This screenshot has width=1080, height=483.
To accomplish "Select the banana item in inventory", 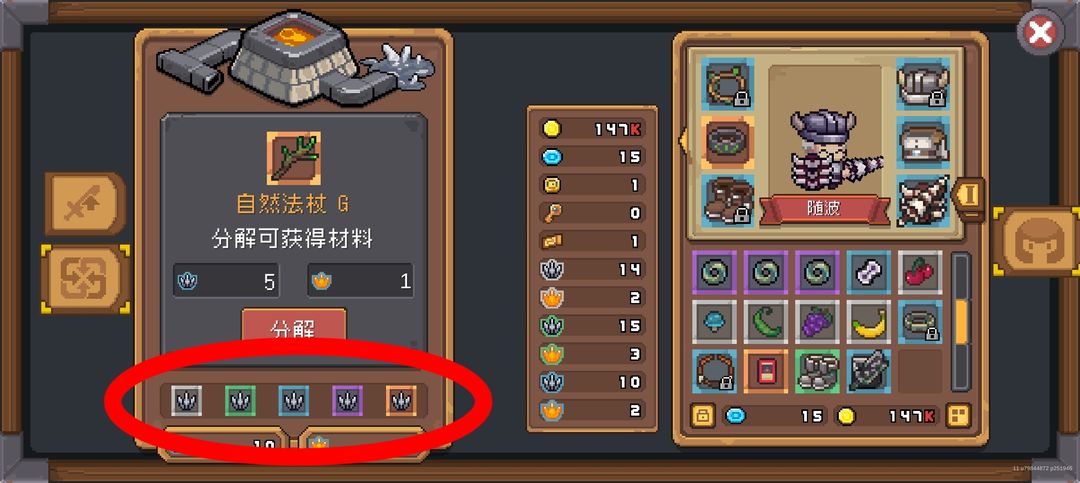I will pos(869,322).
